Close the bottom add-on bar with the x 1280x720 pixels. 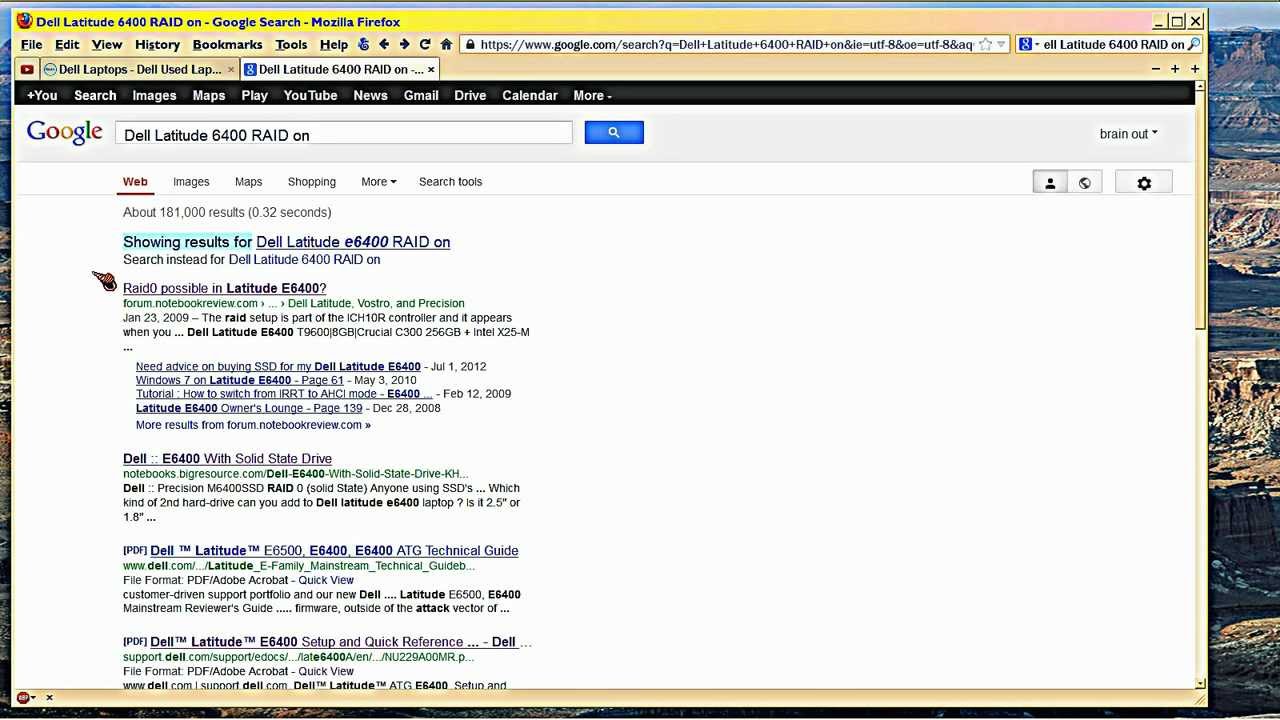pos(49,698)
